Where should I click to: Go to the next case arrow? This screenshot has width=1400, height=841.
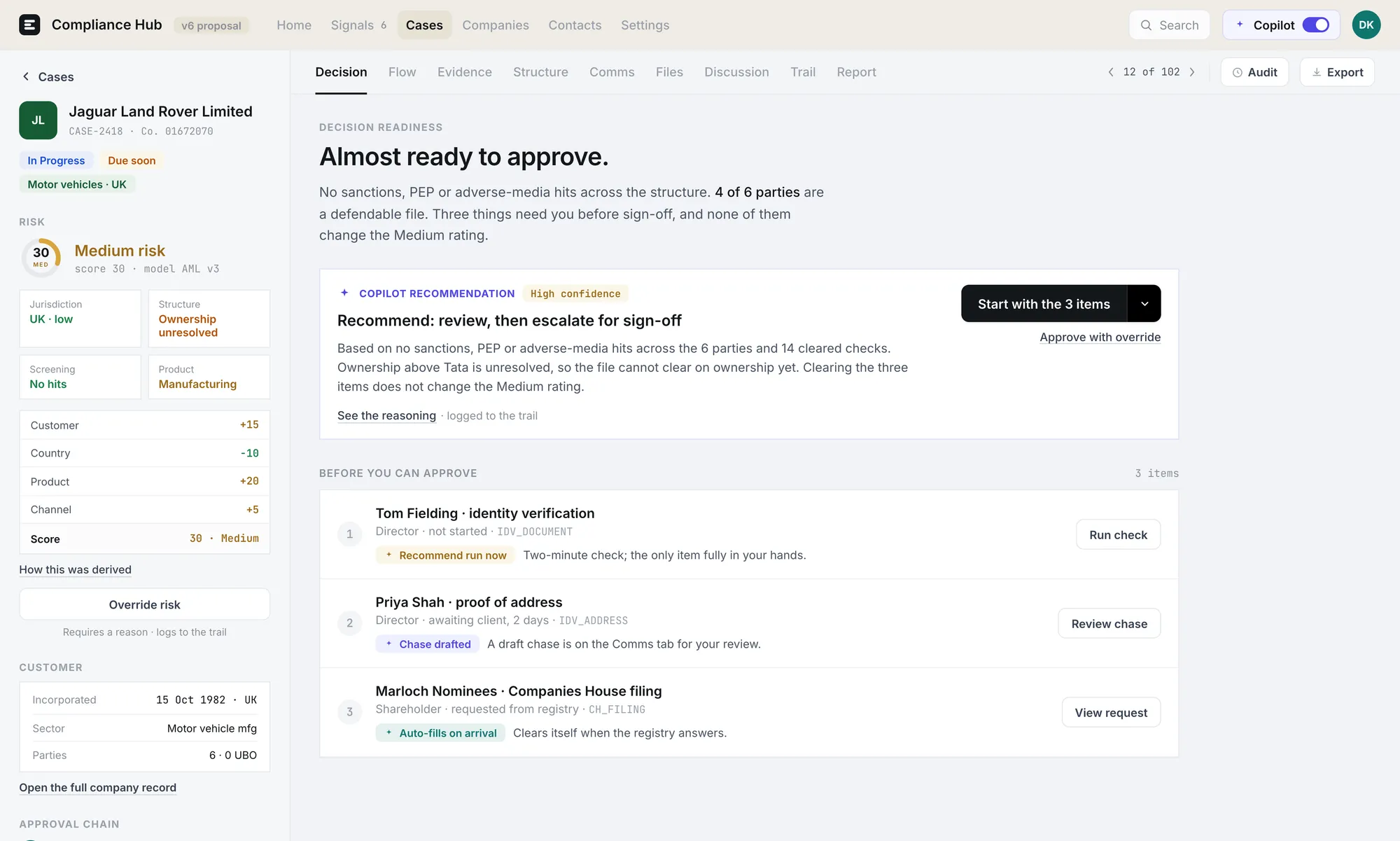(1192, 72)
